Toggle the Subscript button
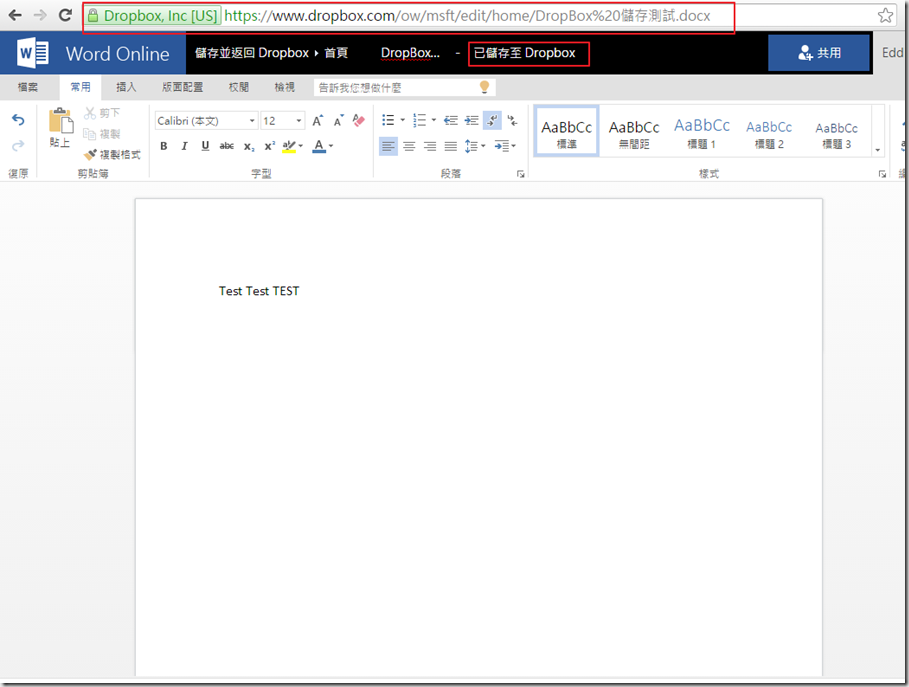The image size is (909, 687). pos(249,146)
